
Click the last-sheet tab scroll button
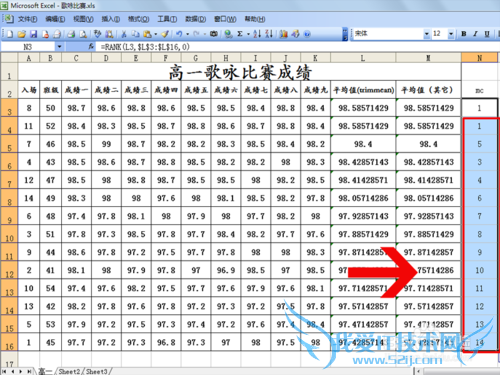click(x=29, y=371)
